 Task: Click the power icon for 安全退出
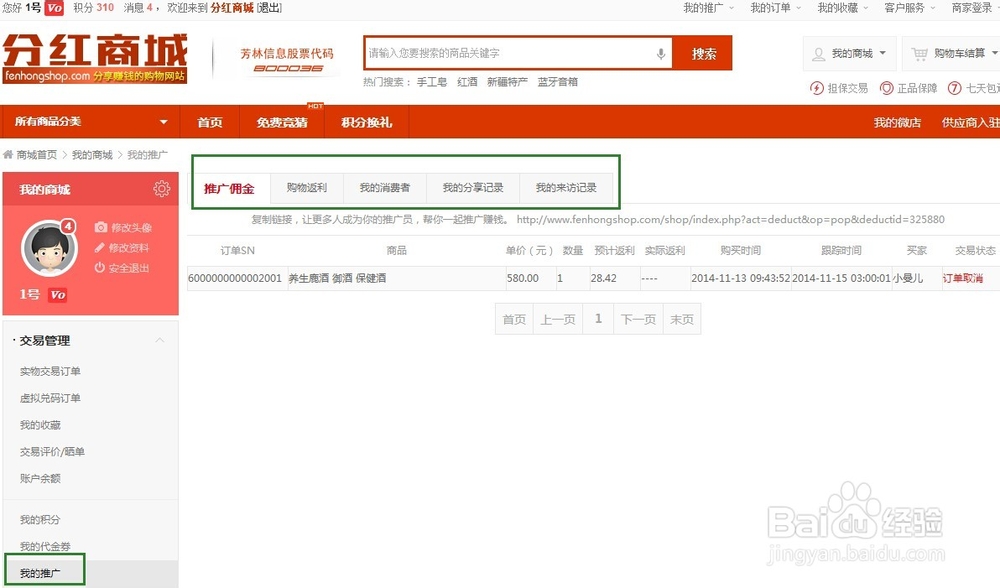pyautogui.click(x=99, y=268)
